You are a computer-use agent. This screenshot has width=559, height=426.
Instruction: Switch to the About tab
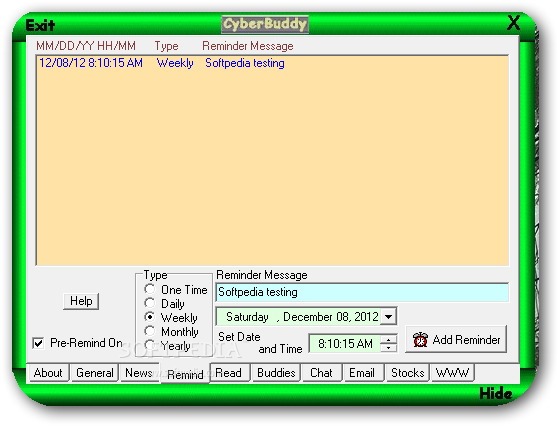tap(48, 373)
